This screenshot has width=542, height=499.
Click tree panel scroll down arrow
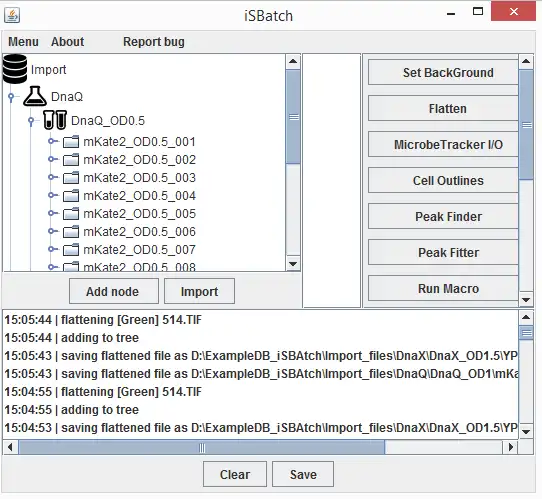click(x=293, y=264)
